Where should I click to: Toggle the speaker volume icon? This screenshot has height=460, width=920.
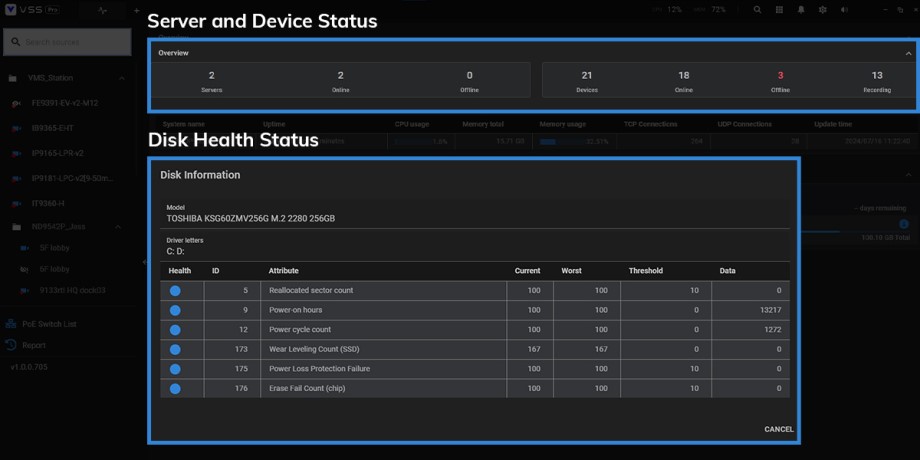pos(844,10)
